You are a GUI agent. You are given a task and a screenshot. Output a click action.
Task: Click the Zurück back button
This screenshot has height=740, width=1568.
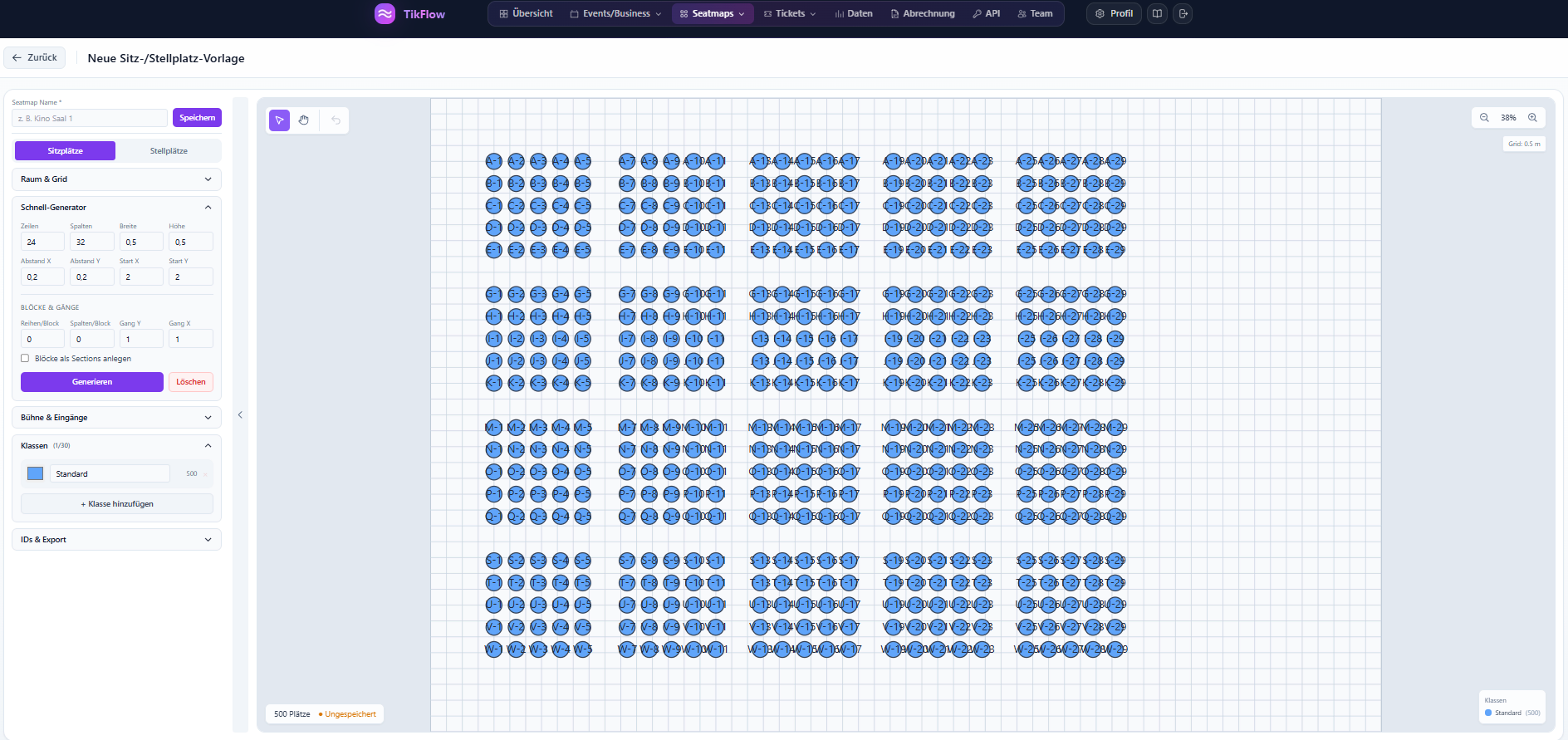click(x=35, y=57)
